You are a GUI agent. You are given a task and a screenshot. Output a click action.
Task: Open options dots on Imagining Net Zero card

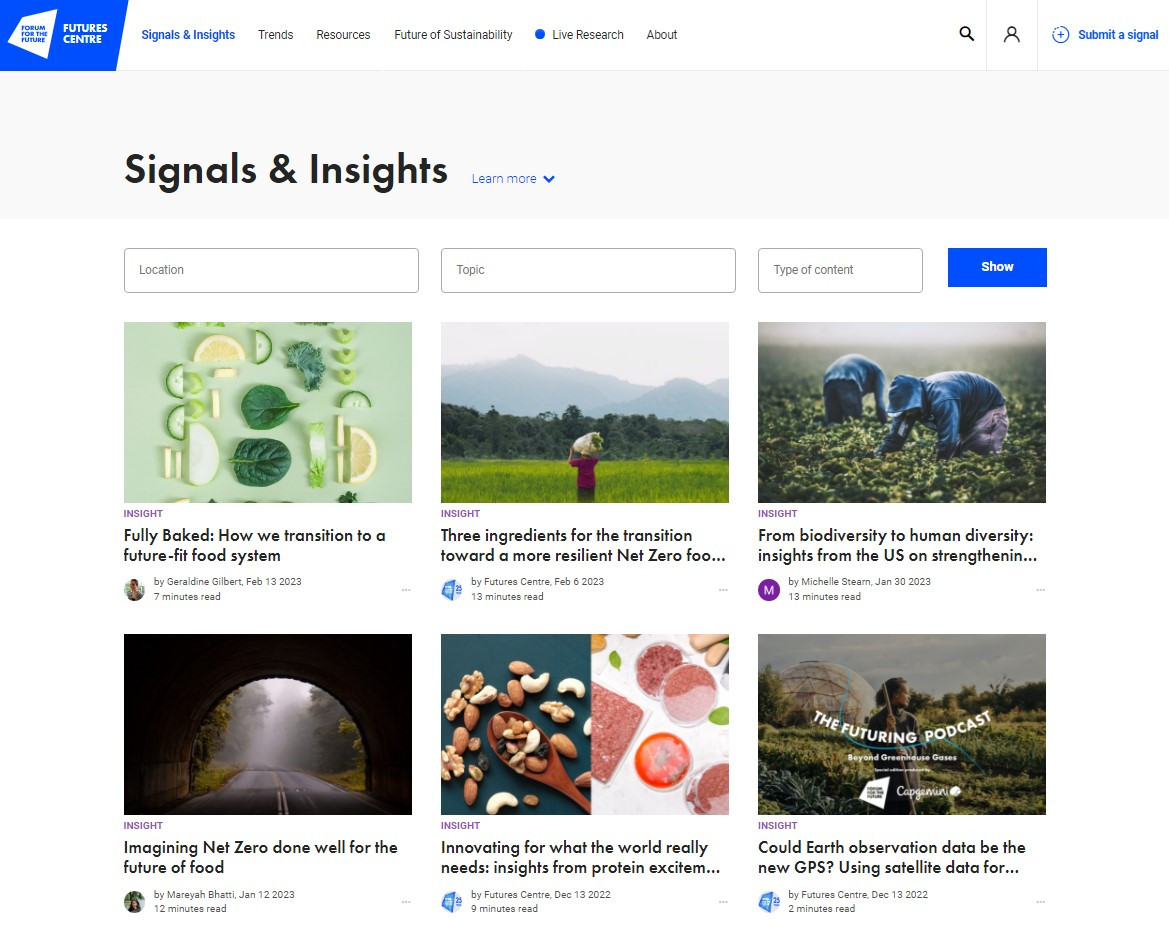406,902
